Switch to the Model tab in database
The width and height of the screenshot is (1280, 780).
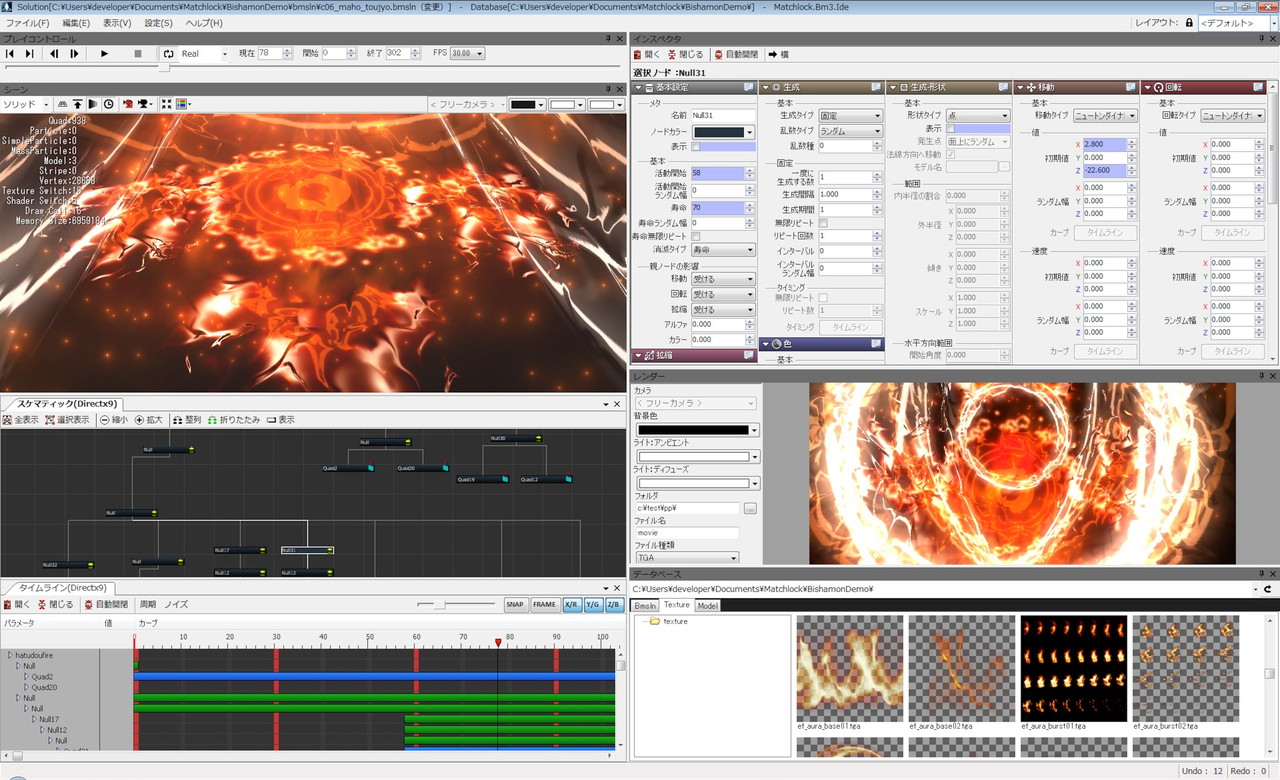click(x=707, y=605)
